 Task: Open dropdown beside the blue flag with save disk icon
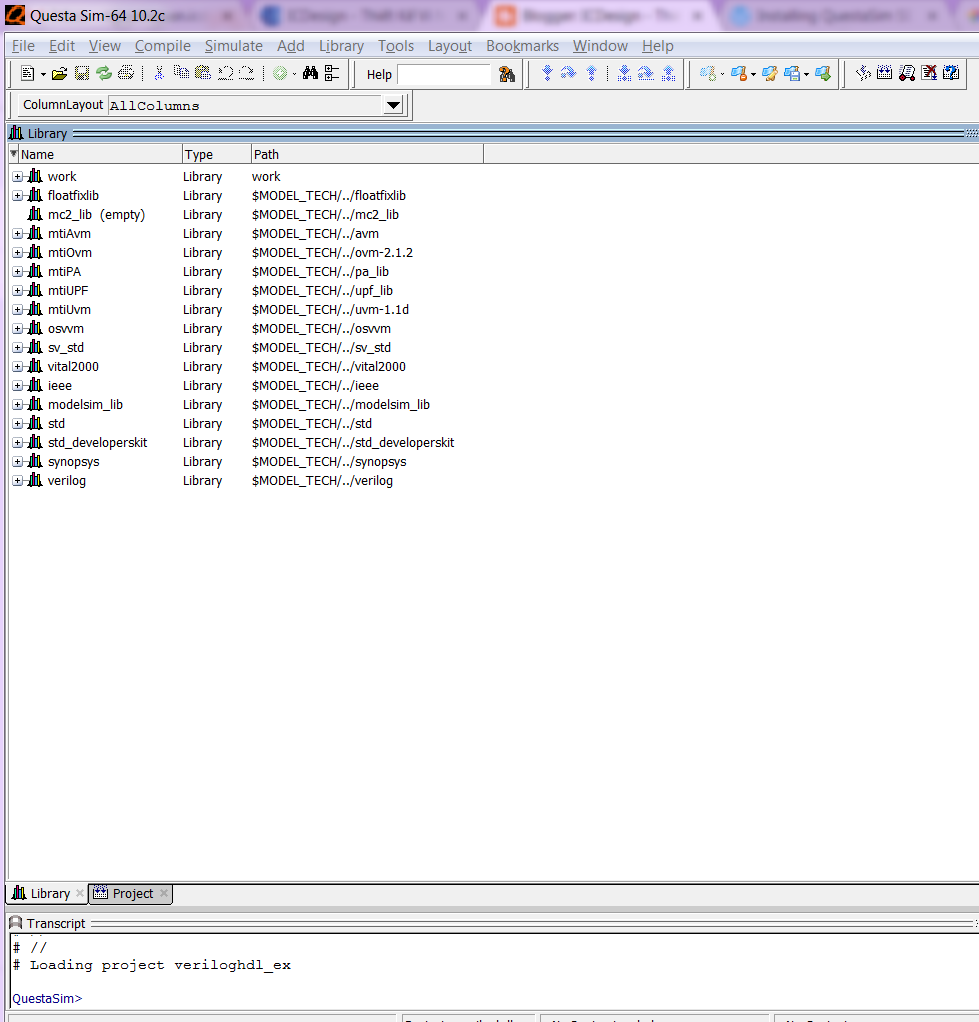(806, 74)
